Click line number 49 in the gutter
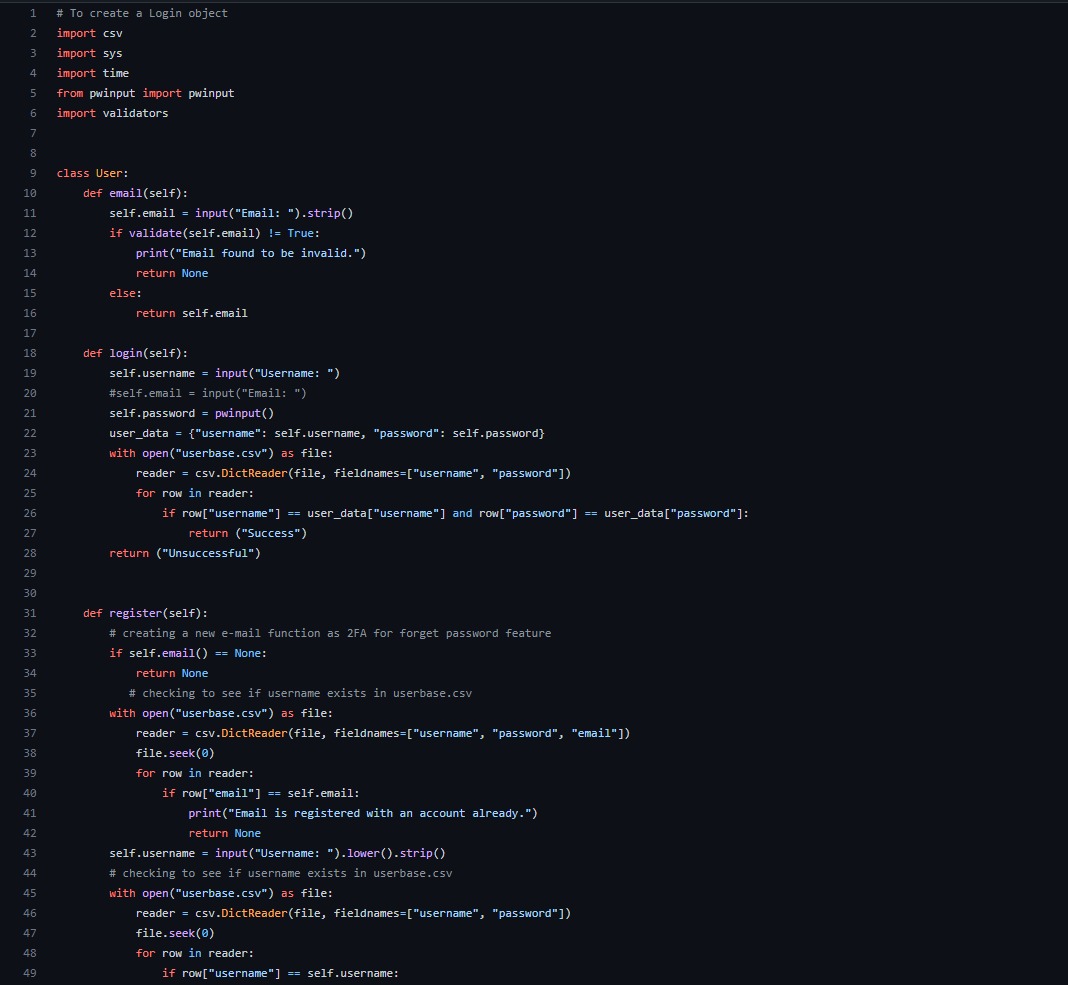 [29, 973]
